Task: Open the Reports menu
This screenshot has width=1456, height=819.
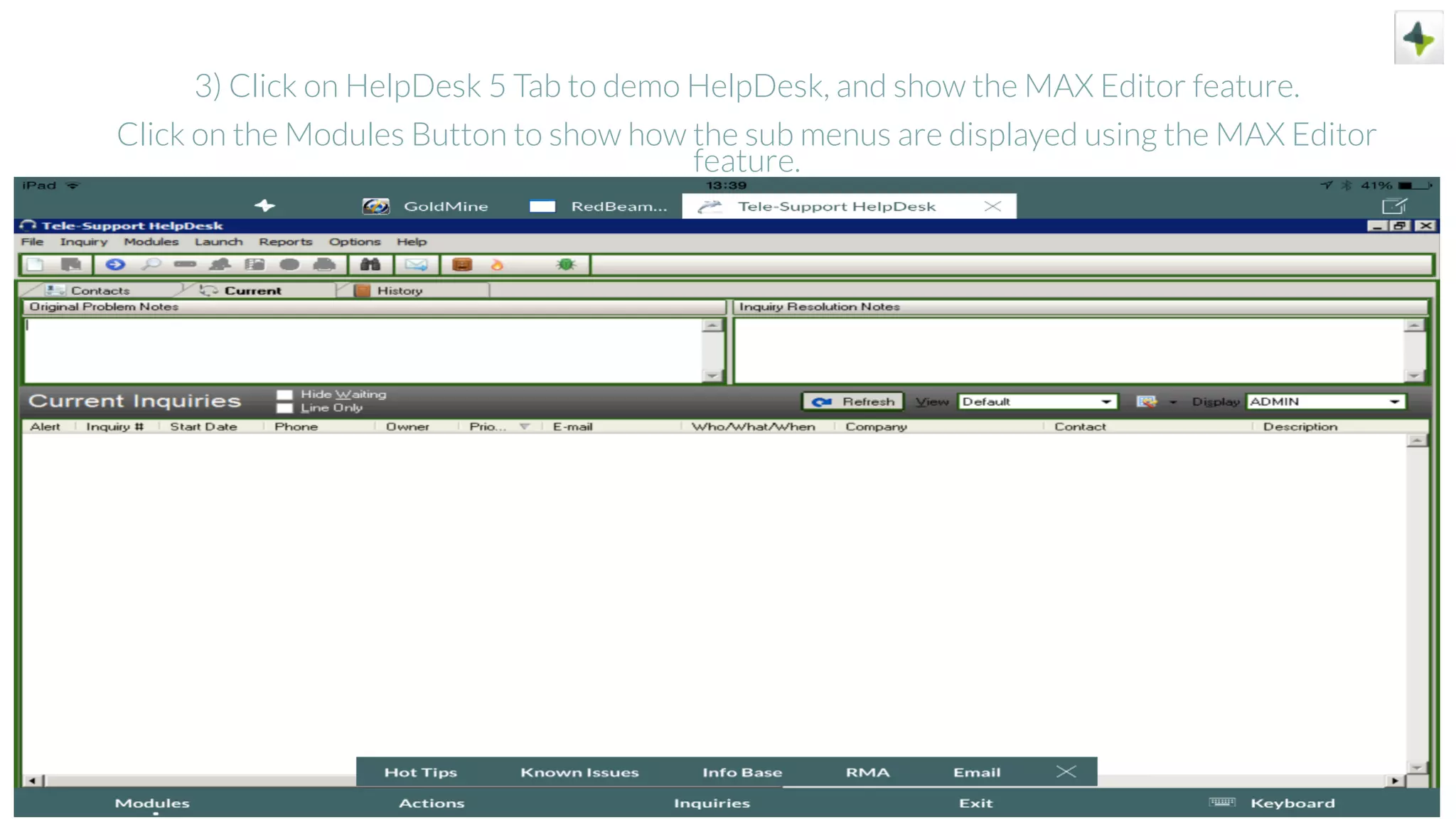Action: point(285,242)
